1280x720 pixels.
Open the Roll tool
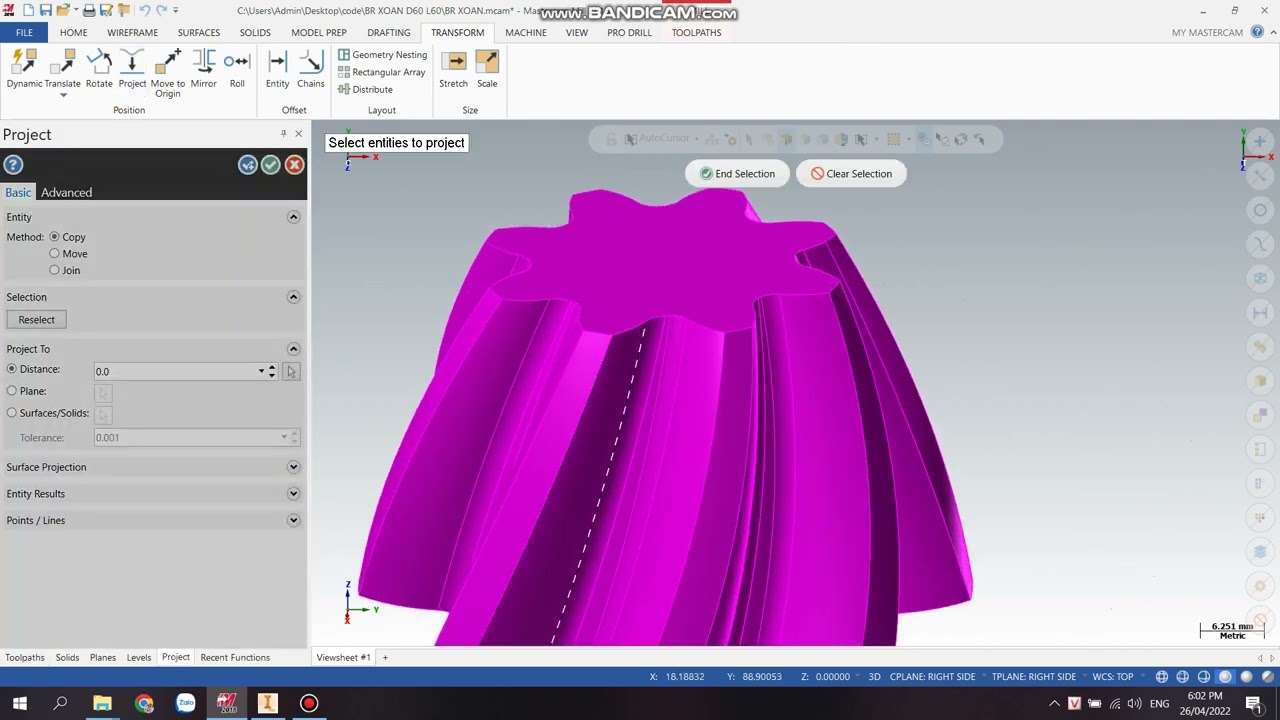click(237, 69)
